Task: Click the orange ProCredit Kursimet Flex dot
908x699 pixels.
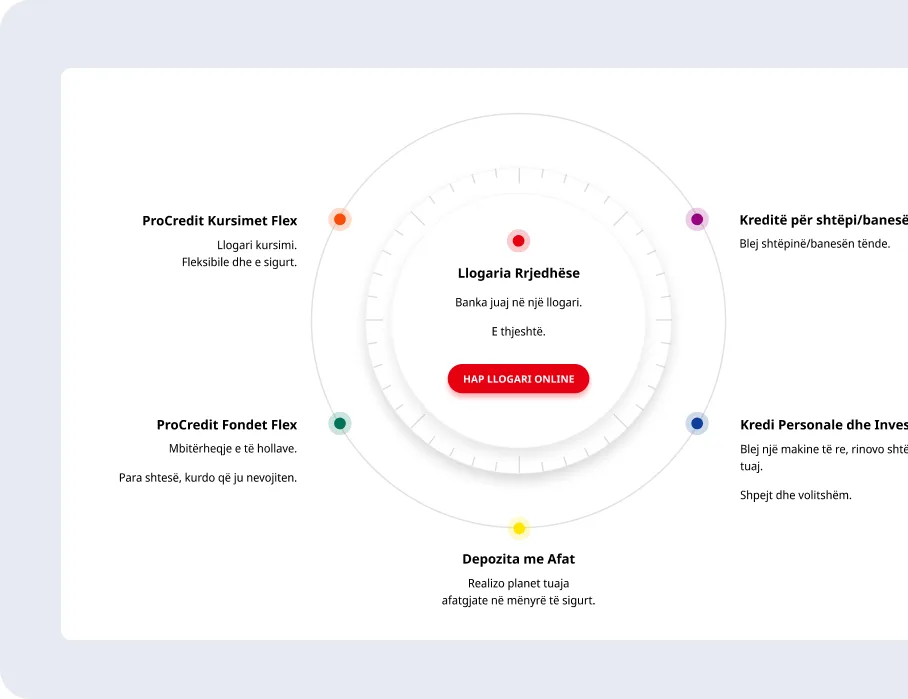Action: click(x=340, y=219)
